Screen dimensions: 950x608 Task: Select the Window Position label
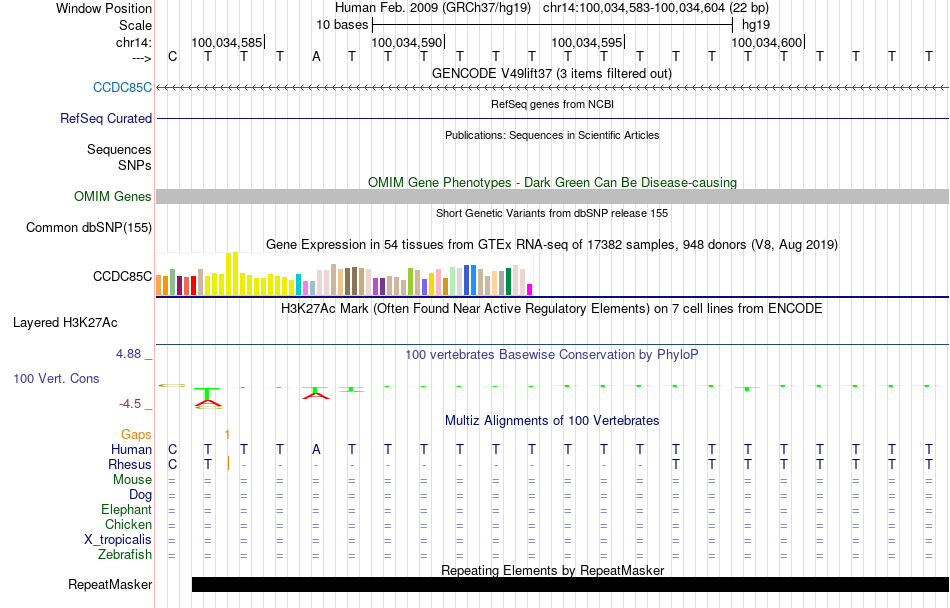[x=104, y=8]
